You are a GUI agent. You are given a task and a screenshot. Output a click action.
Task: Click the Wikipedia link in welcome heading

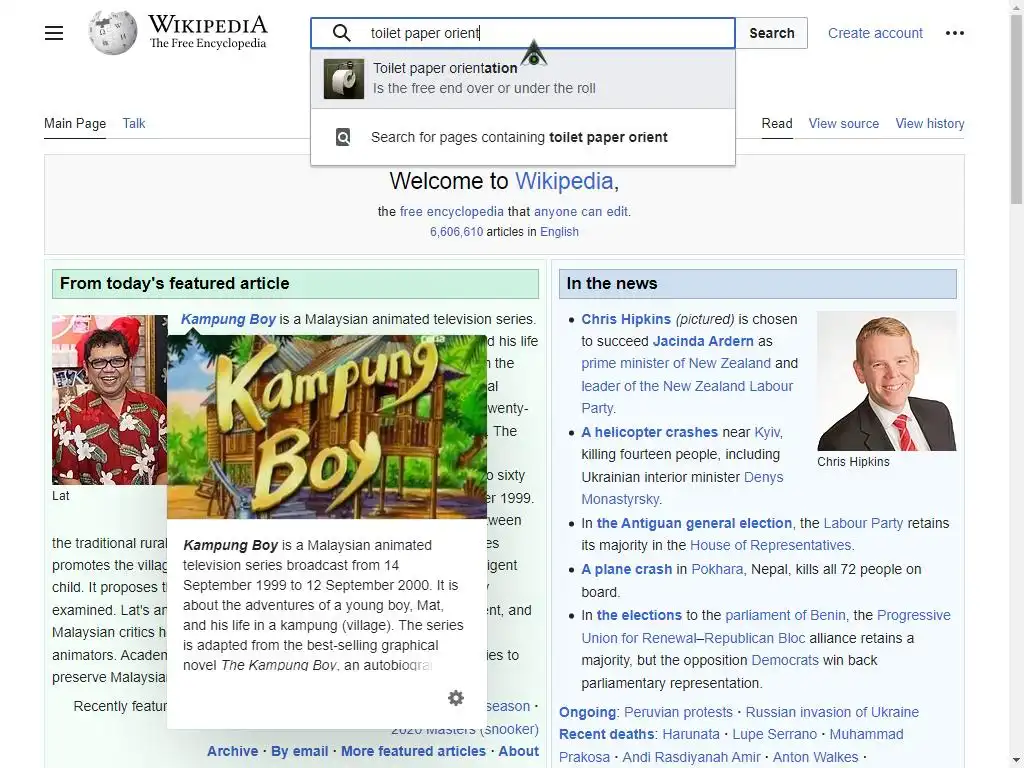pyautogui.click(x=564, y=181)
